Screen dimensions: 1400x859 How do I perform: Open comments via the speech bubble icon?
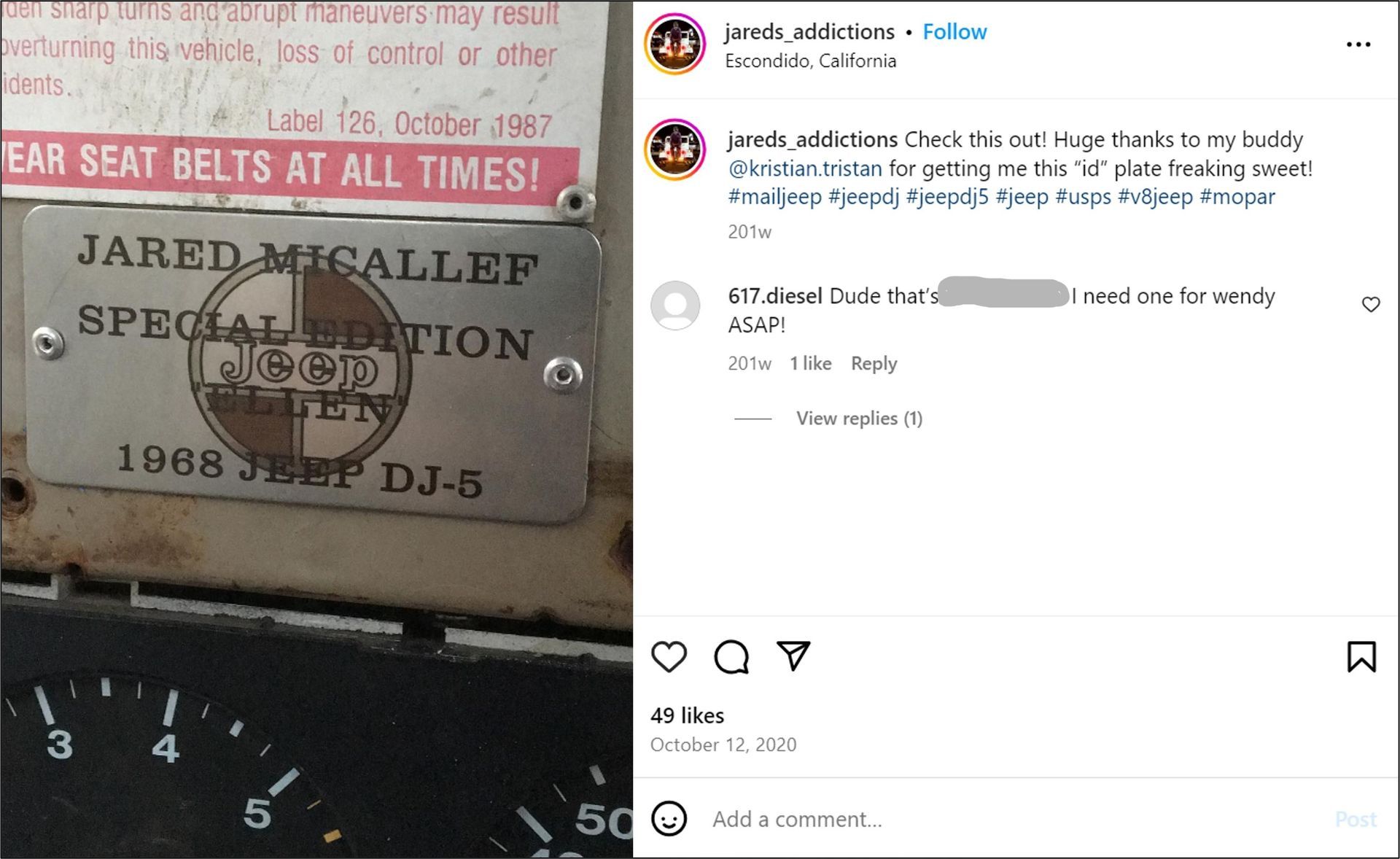731,656
